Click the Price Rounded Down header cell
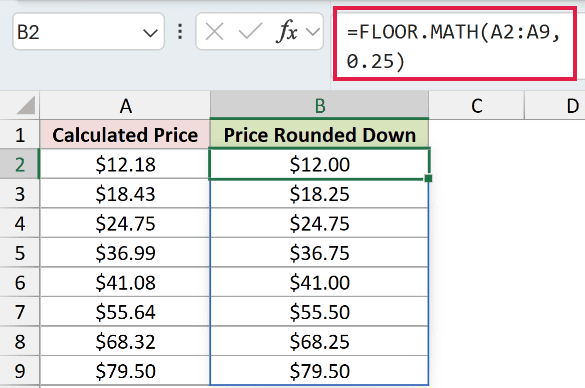 [x=320, y=134]
